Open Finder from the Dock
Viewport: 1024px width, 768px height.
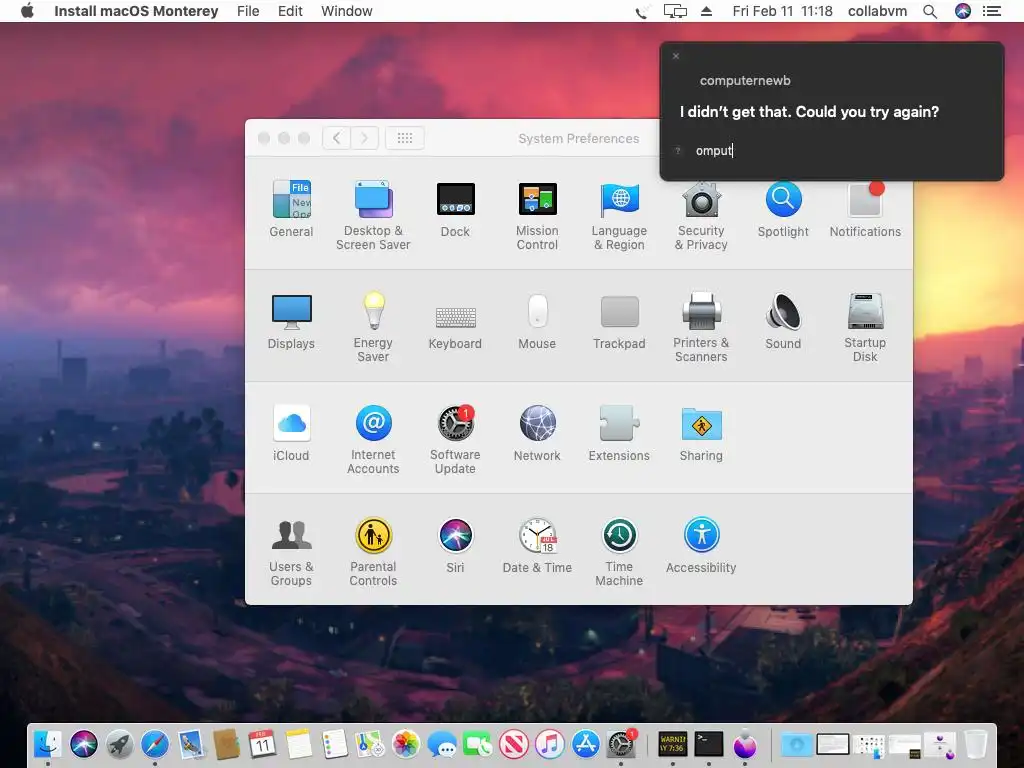48,744
